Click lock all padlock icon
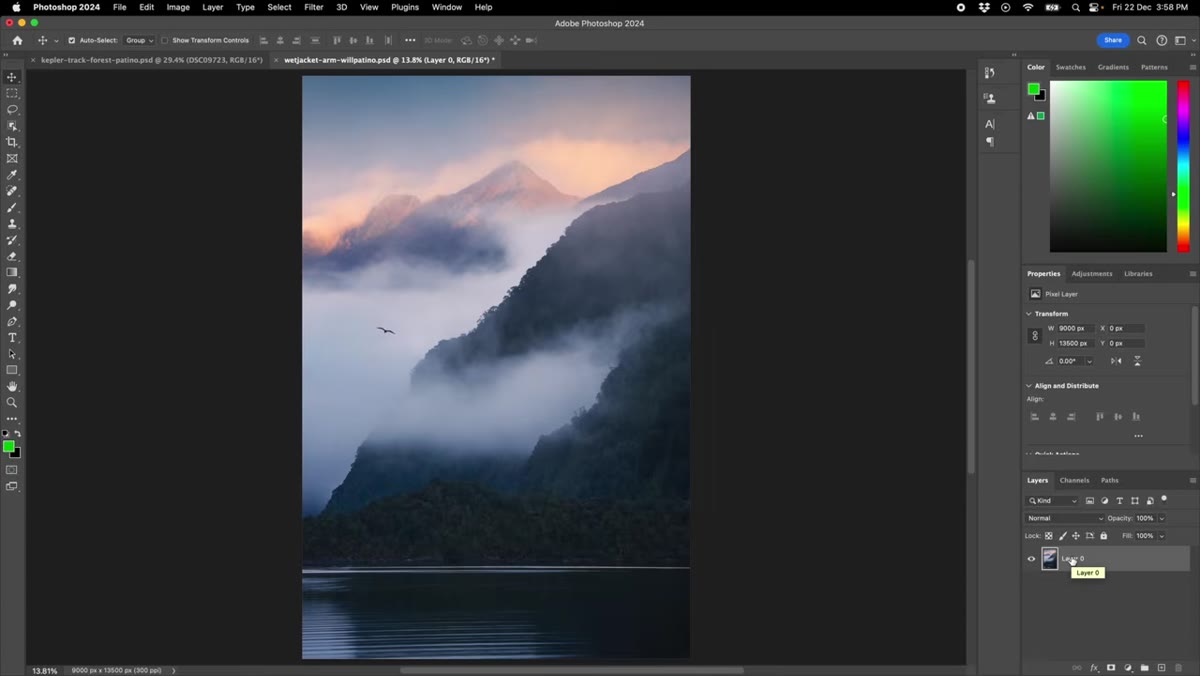Image resolution: width=1200 pixels, height=676 pixels. click(x=1104, y=536)
